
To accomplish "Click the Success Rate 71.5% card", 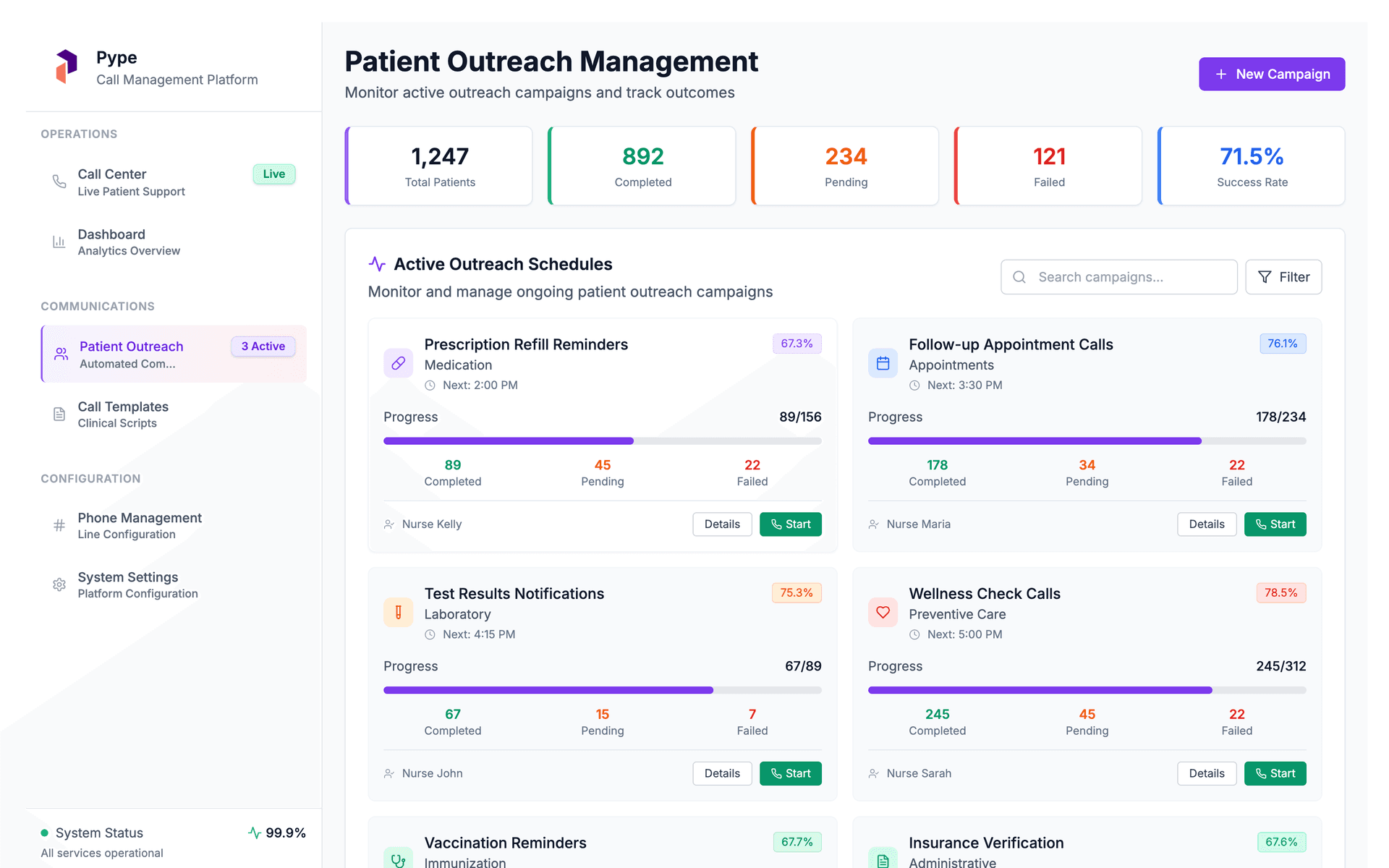I will pos(1252,166).
